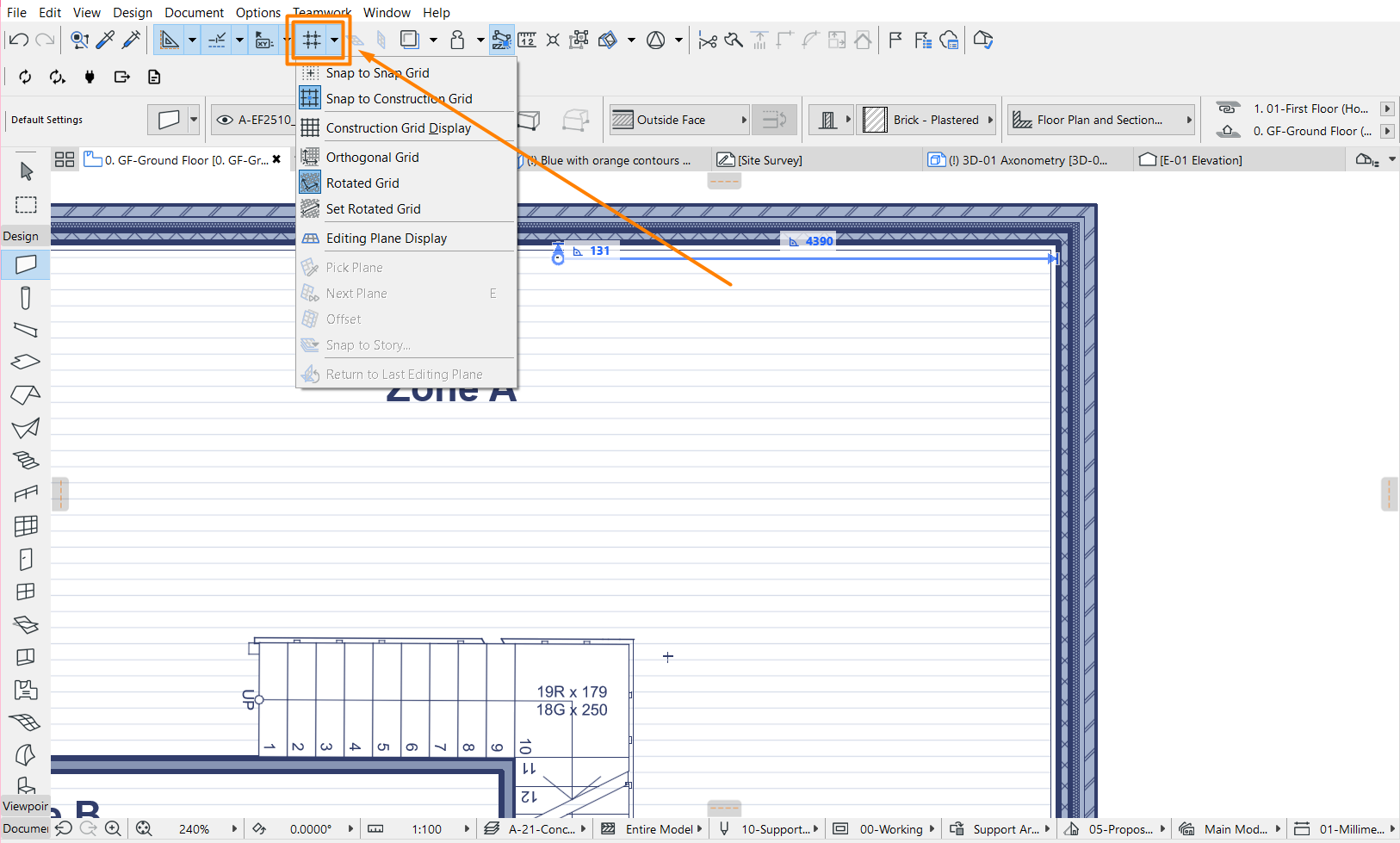Click the 4390 dimension value in tracker
Viewport: 1400px width, 843px height.
pos(819,241)
